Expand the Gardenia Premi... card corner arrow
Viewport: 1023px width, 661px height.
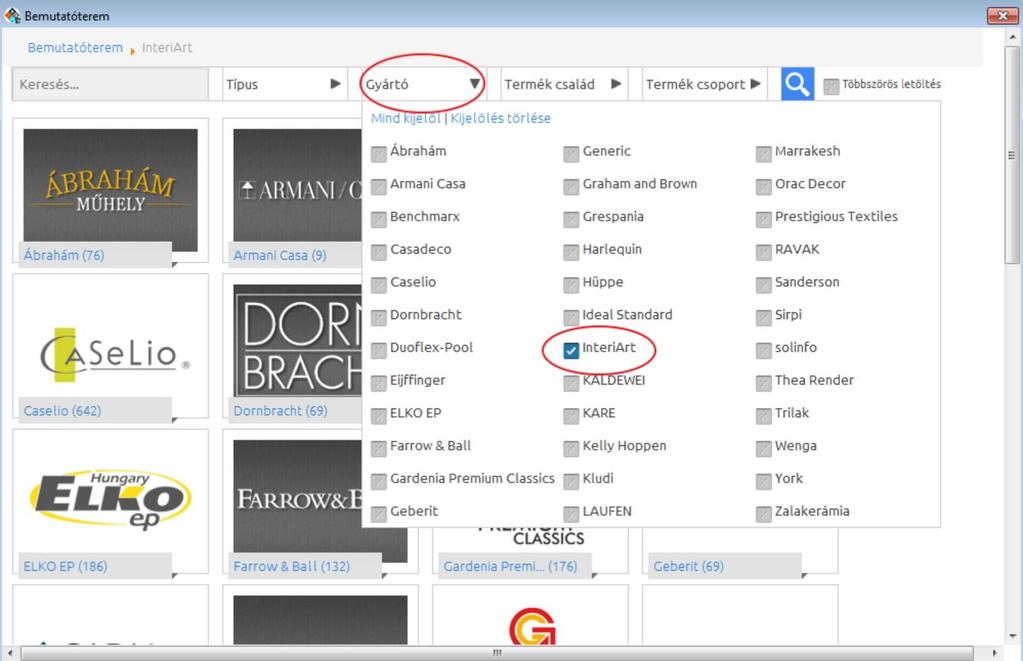click(x=594, y=576)
